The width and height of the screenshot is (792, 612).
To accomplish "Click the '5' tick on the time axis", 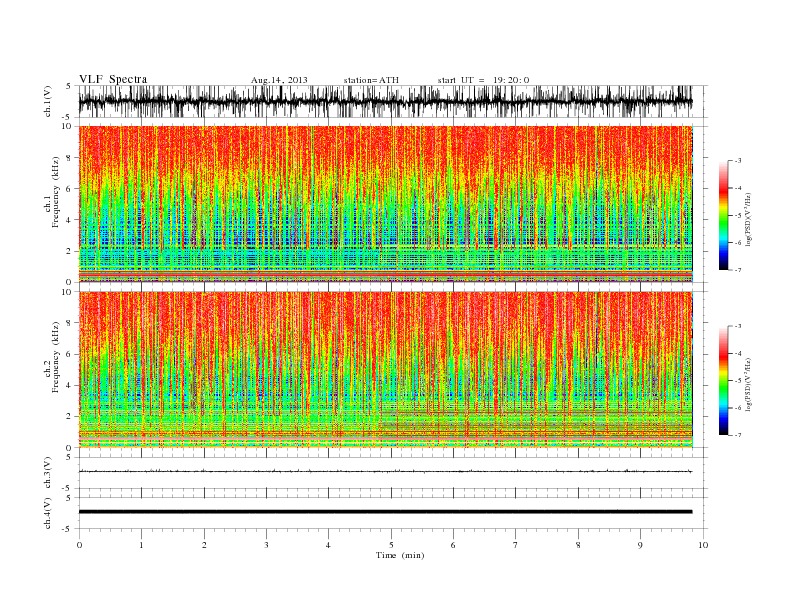I will click(x=391, y=545).
